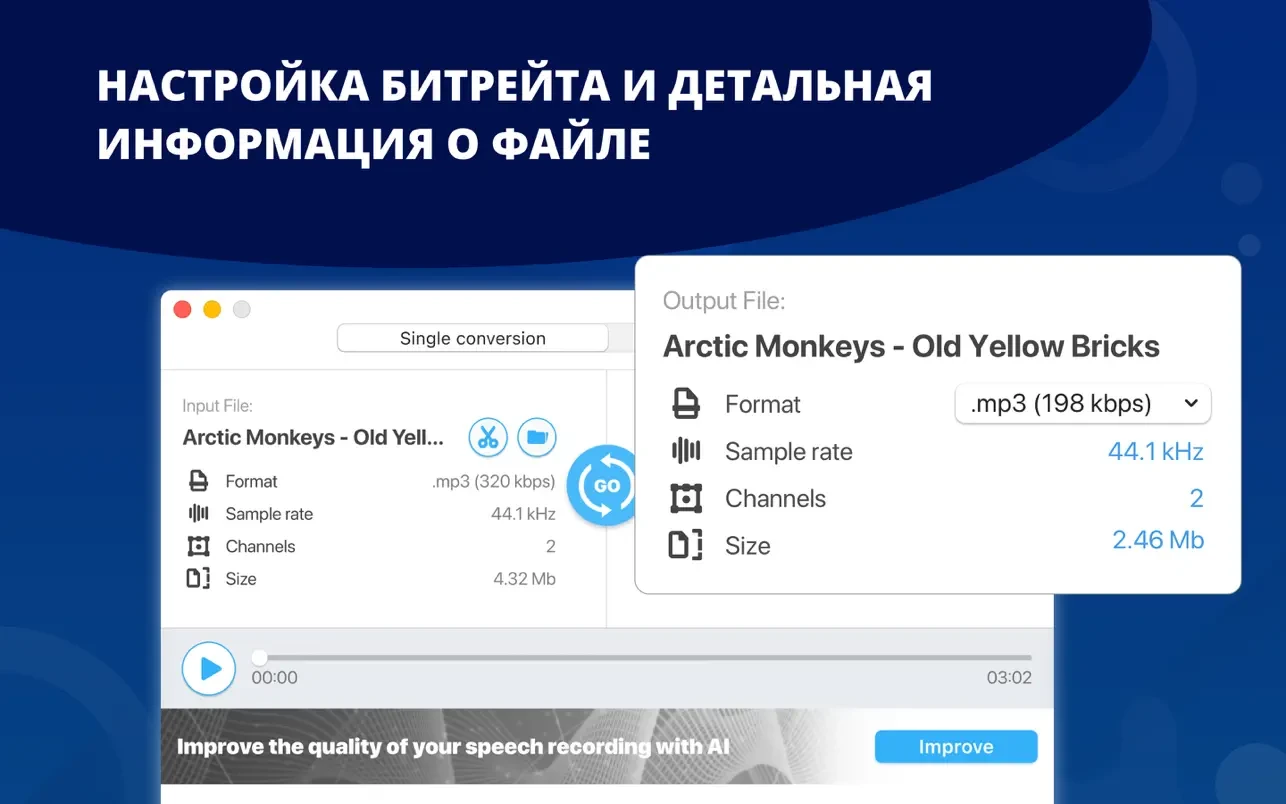Click the output Channels icon
Image resolution: width=1286 pixels, height=804 pixels.
click(x=685, y=498)
